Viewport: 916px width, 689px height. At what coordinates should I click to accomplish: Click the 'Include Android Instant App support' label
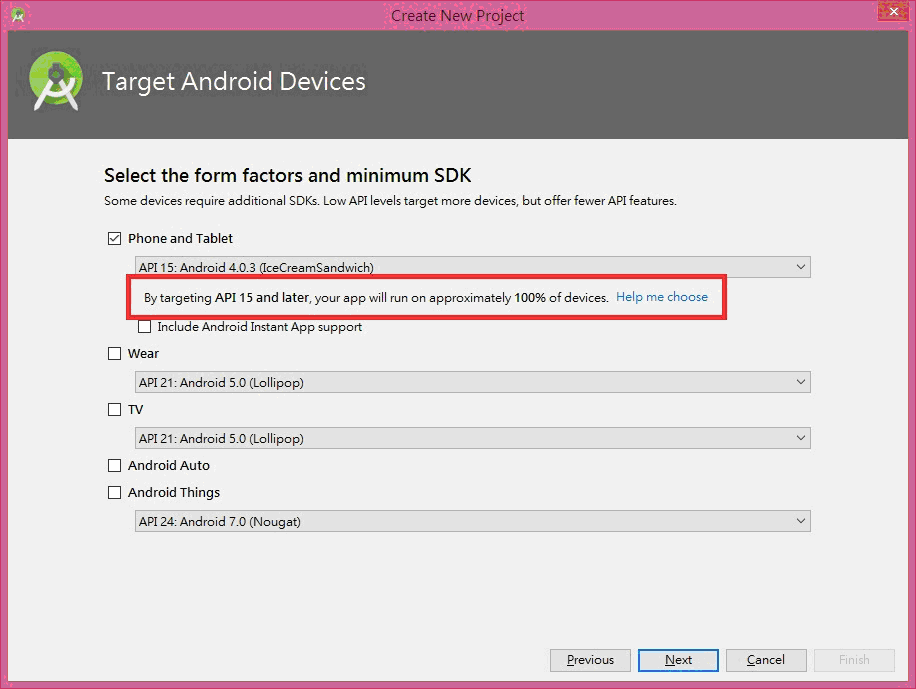tap(259, 327)
